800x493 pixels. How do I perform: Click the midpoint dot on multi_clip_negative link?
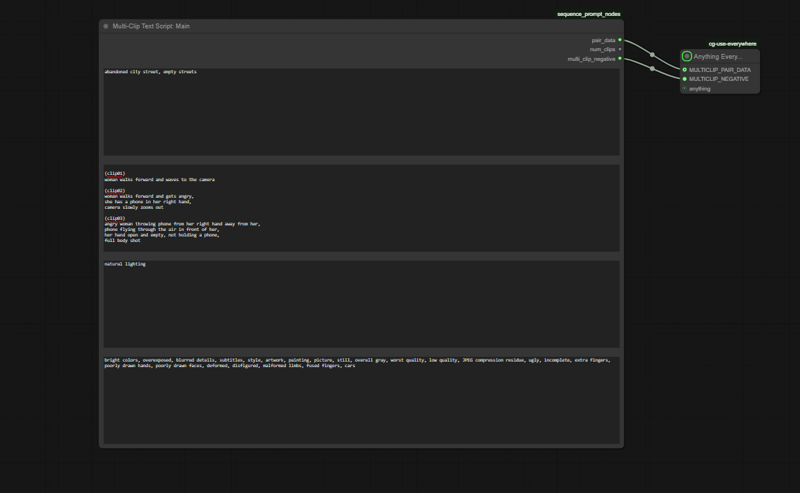pos(652,68)
